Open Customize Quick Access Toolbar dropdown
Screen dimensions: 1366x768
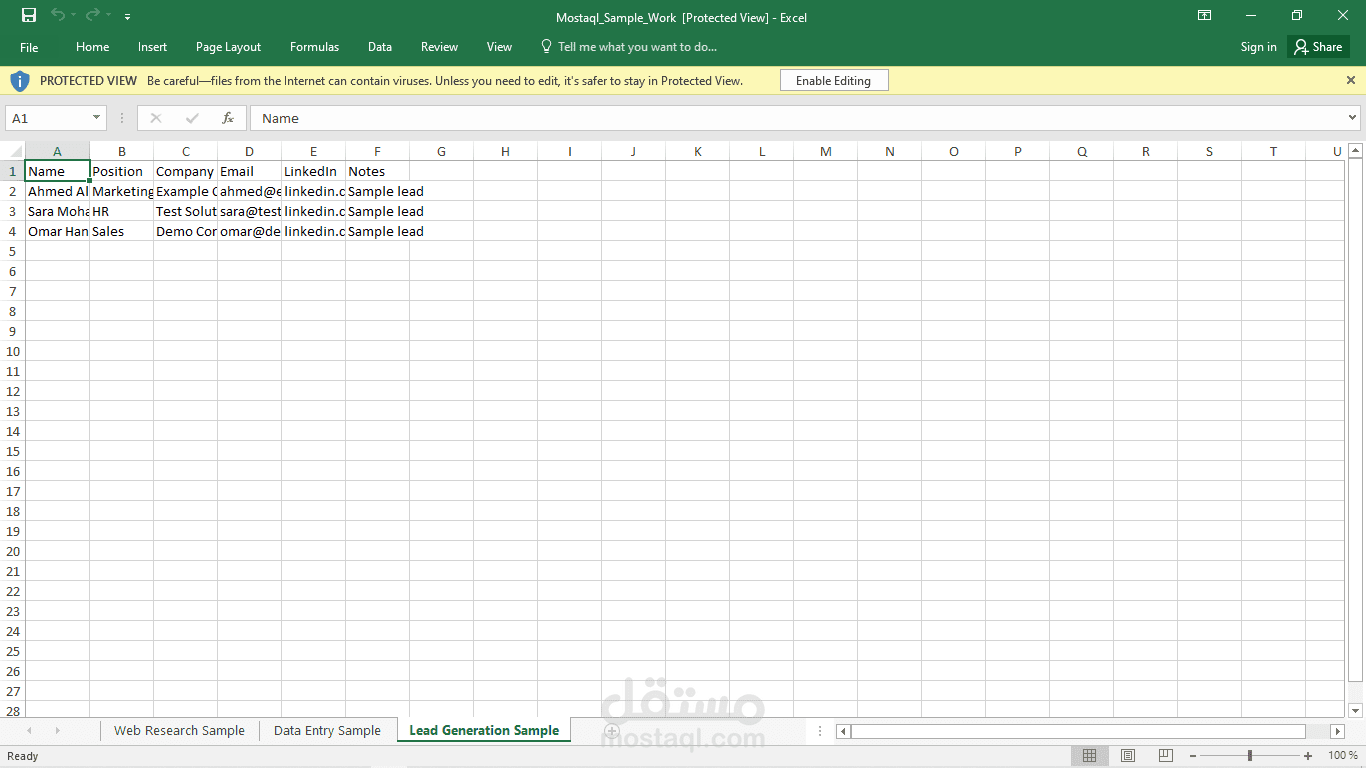[x=127, y=17]
